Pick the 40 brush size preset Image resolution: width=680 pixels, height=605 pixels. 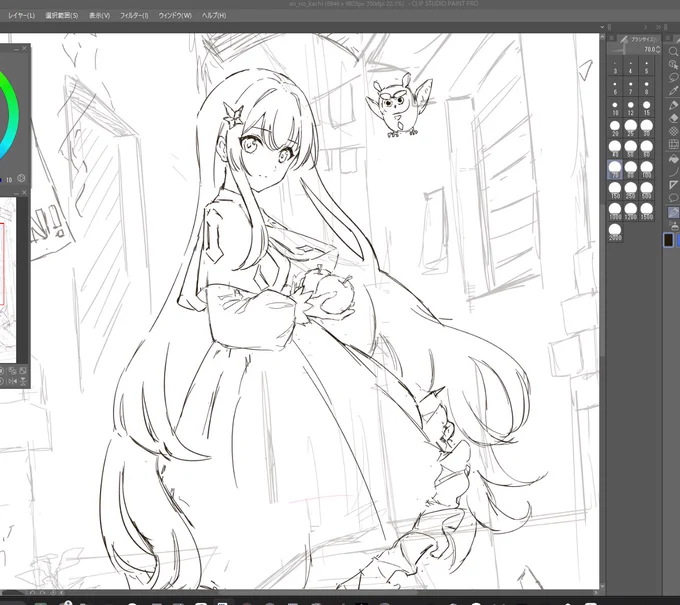pos(615,149)
